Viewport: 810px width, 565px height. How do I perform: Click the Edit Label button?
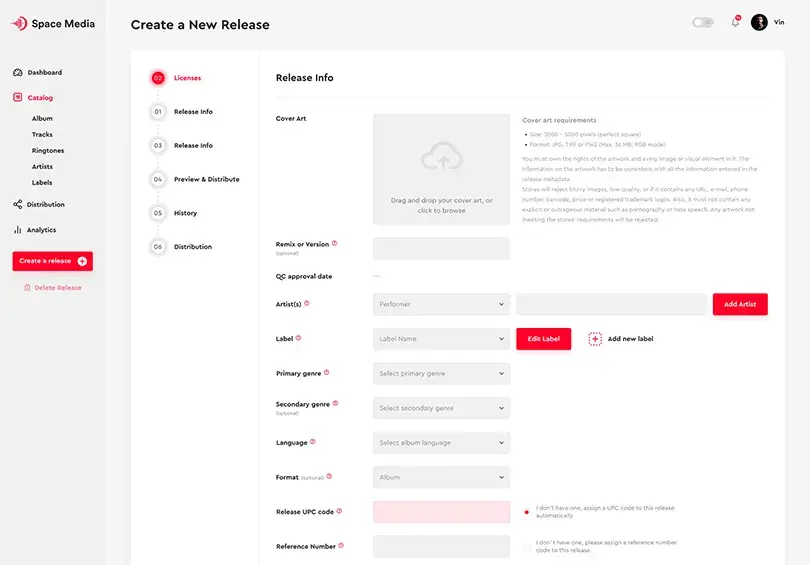click(543, 339)
